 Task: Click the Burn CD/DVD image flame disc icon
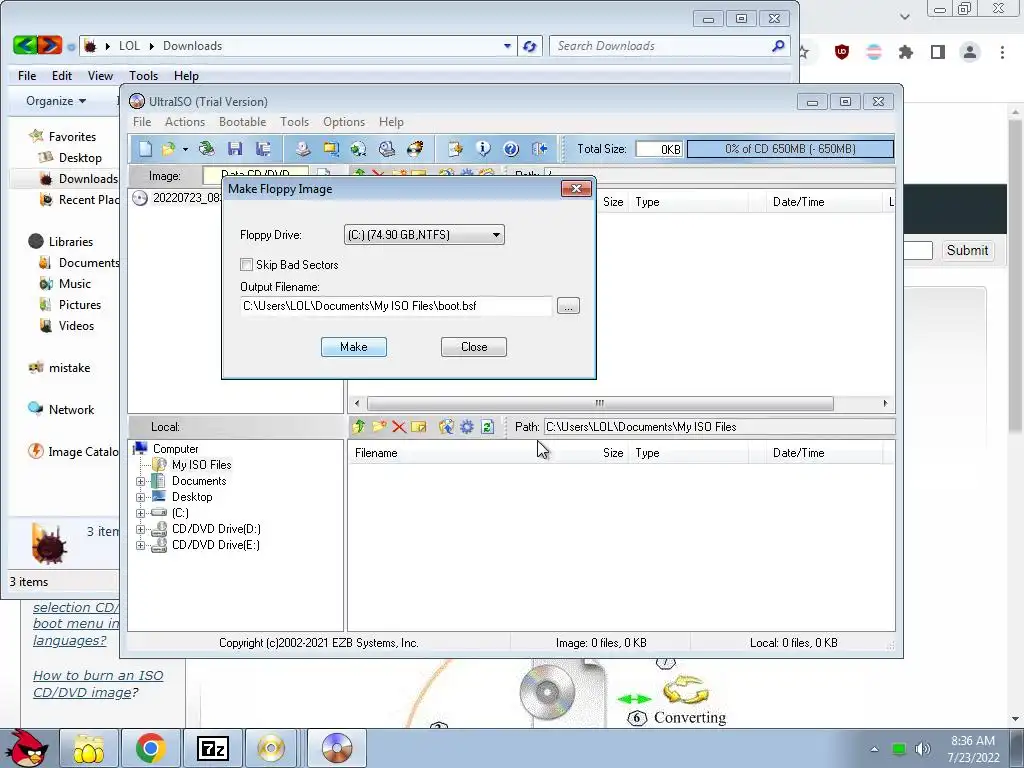pos(415,149)
